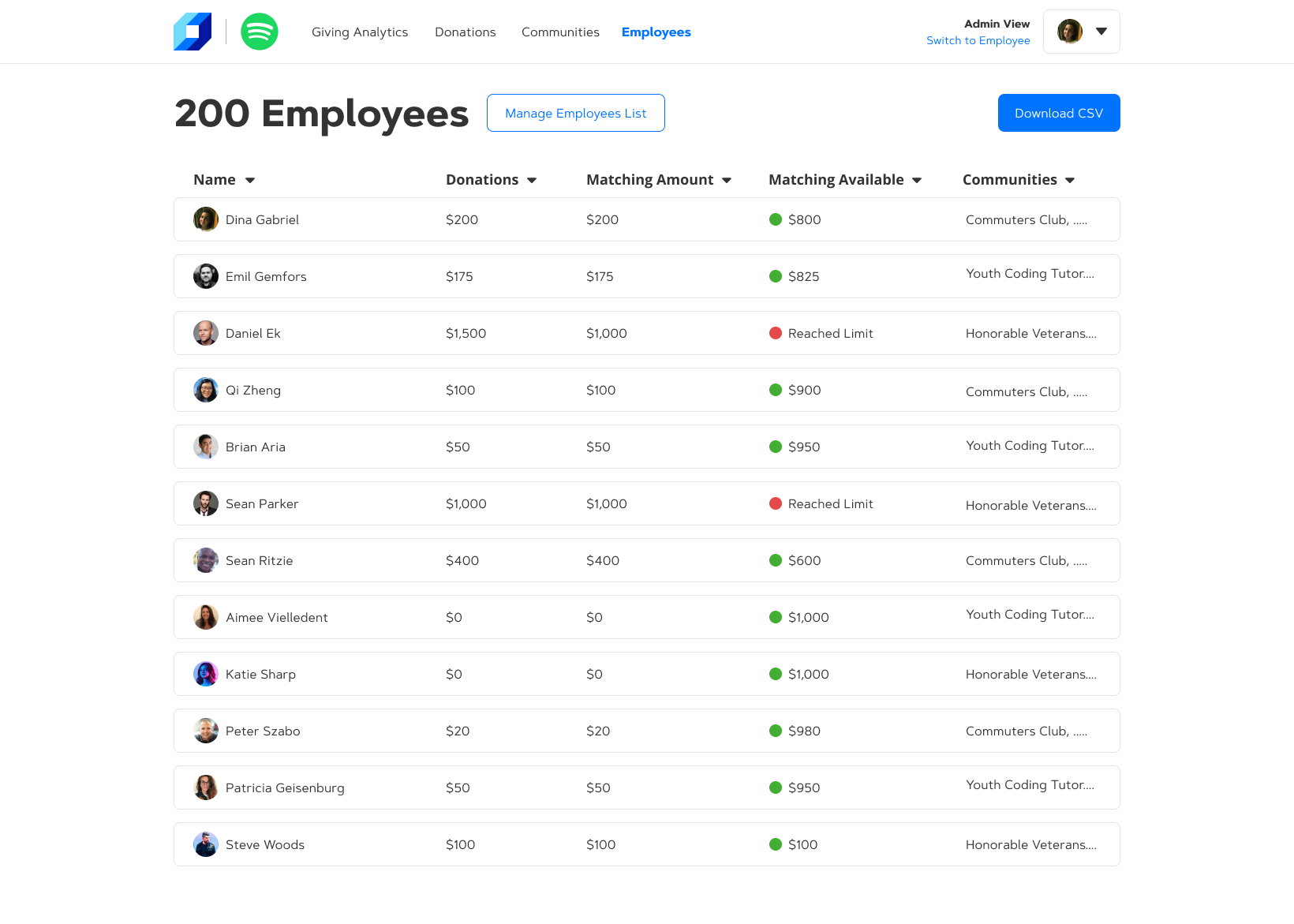Screen dimensions: 1294x924
Task: Click the name Aimee Vielledent
Action: pos(277,618)
